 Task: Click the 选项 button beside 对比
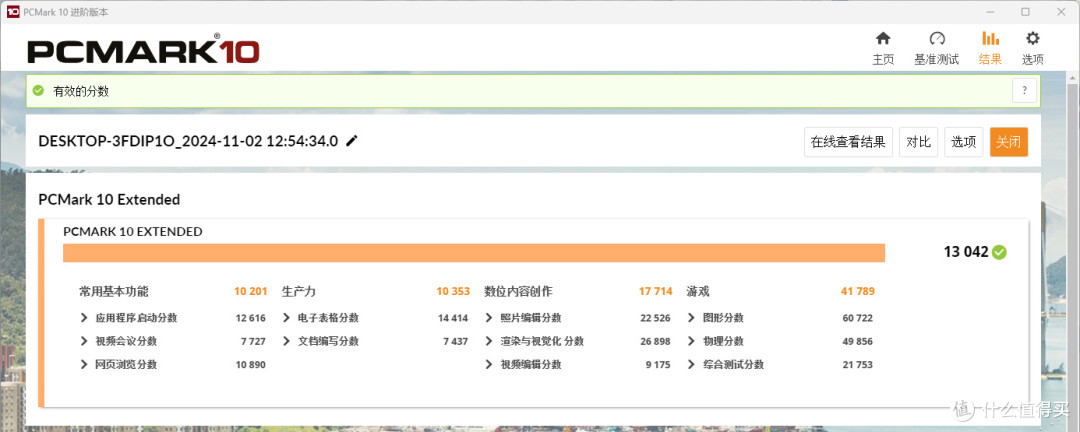964,142
